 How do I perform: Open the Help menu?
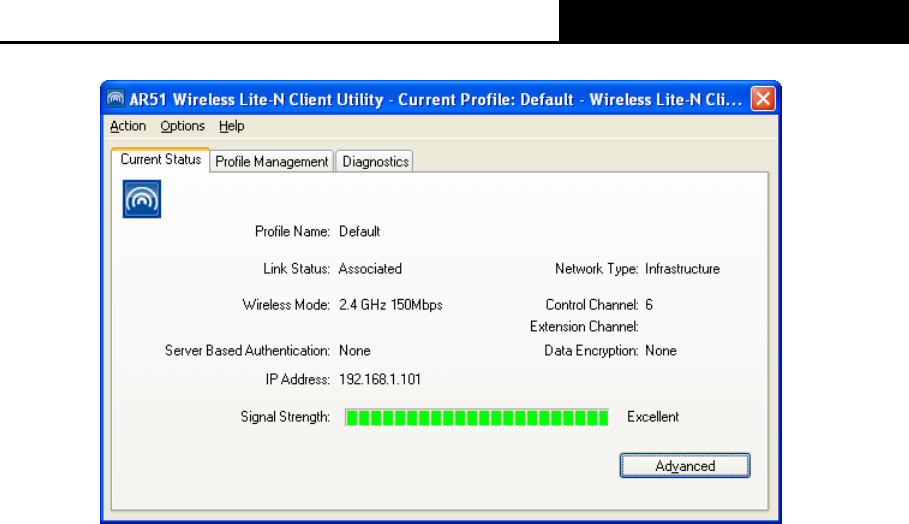231,126
